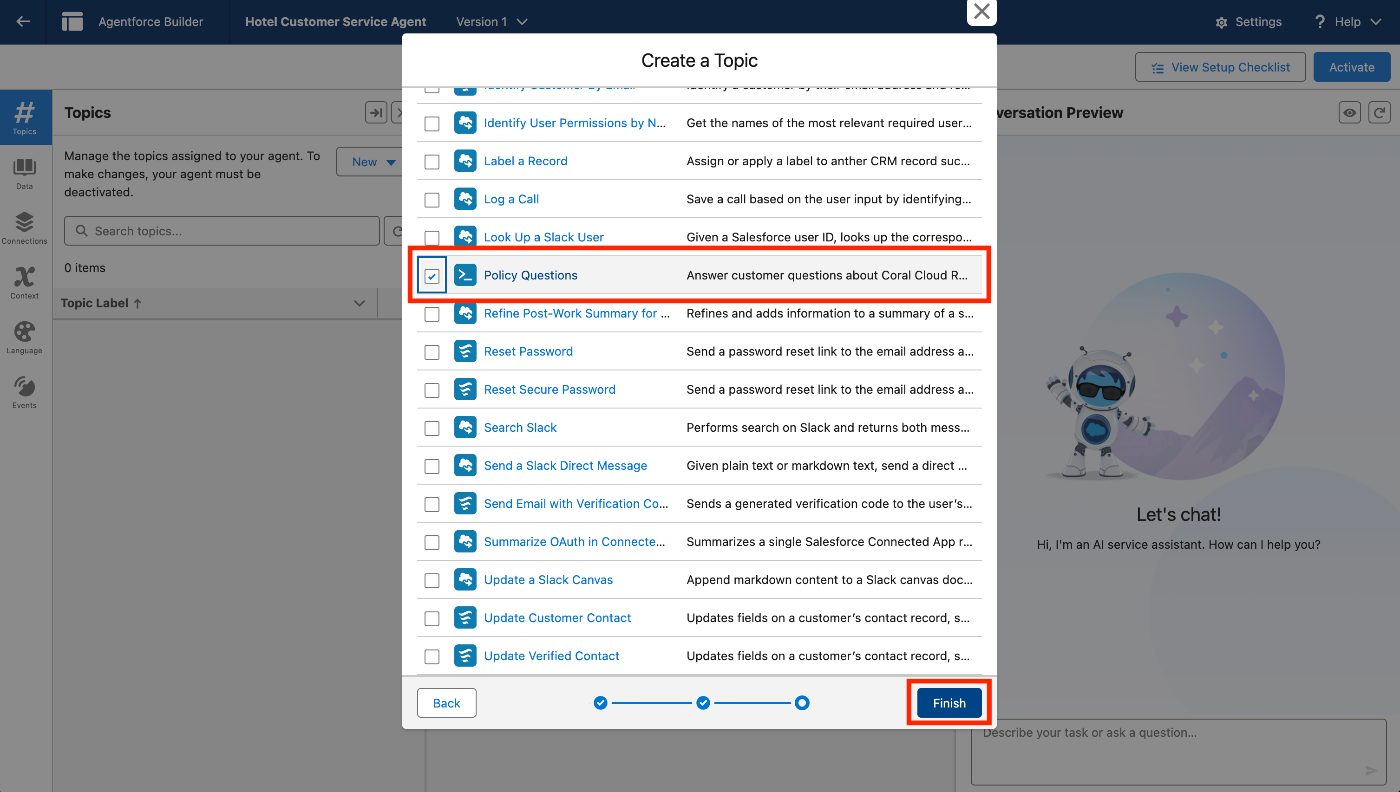Image resolution: width=1400 pixels, height=792 pixels.
Task: Check the Reset Password checkbox
Action: [432, 352]
